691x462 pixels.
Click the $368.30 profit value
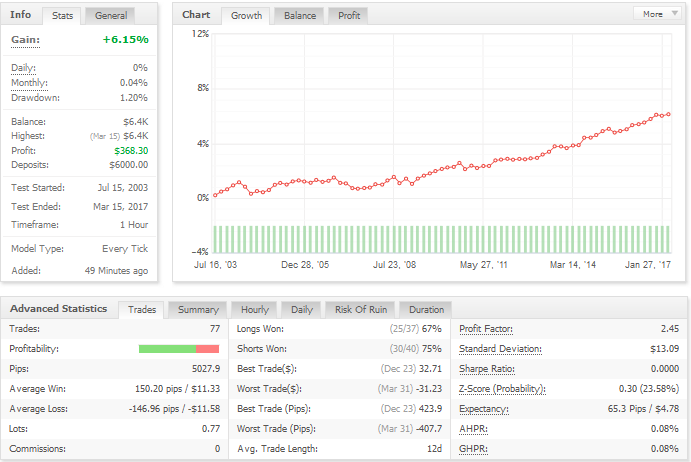tap(131, 151)
